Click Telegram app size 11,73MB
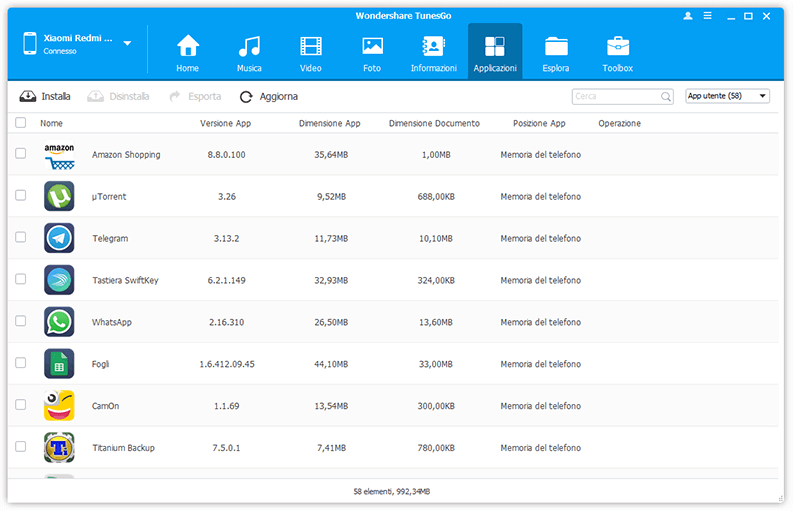This screenshot has width=793, height=511. point(331,239)
